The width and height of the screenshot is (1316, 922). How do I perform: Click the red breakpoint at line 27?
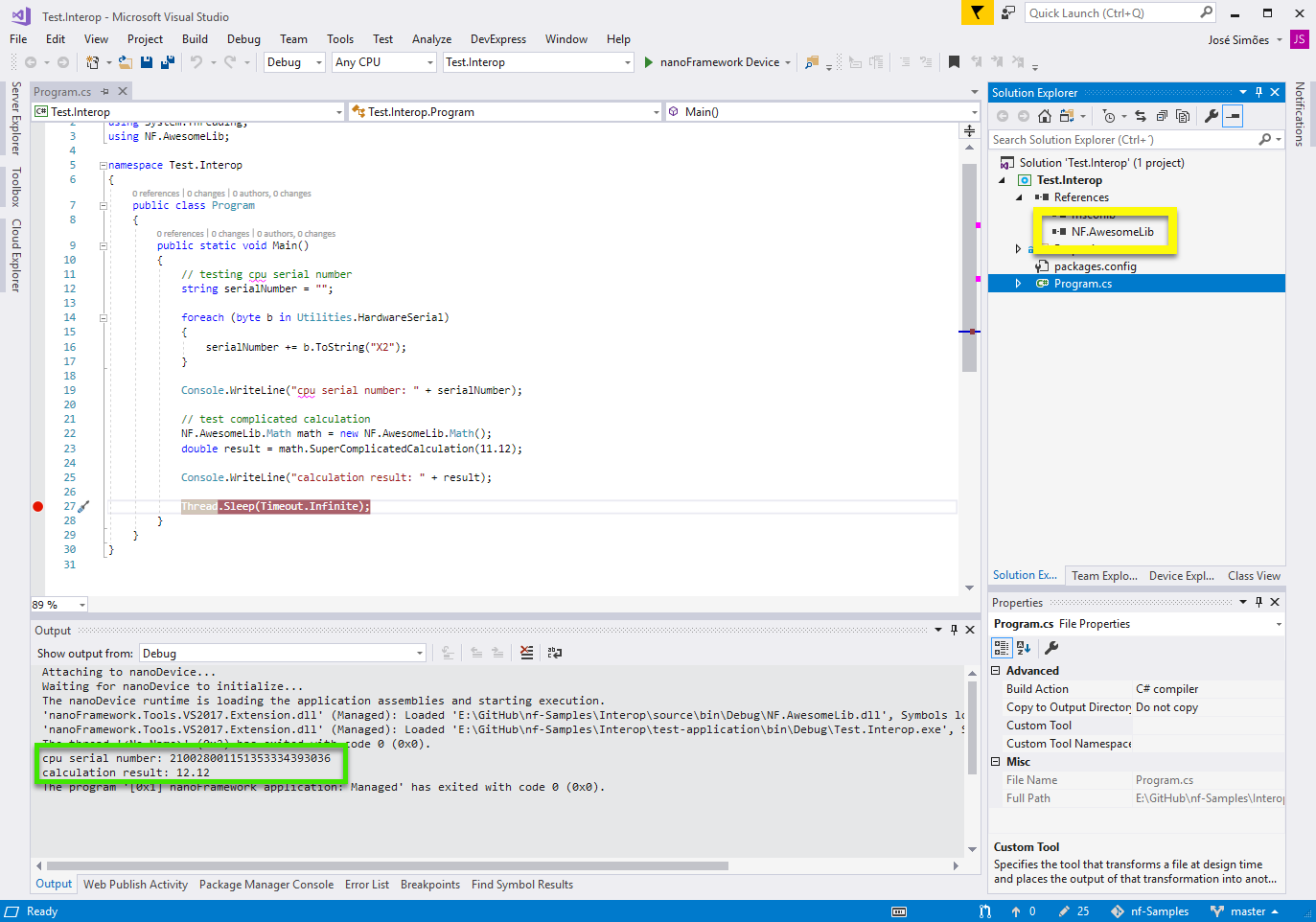[38, 506]
